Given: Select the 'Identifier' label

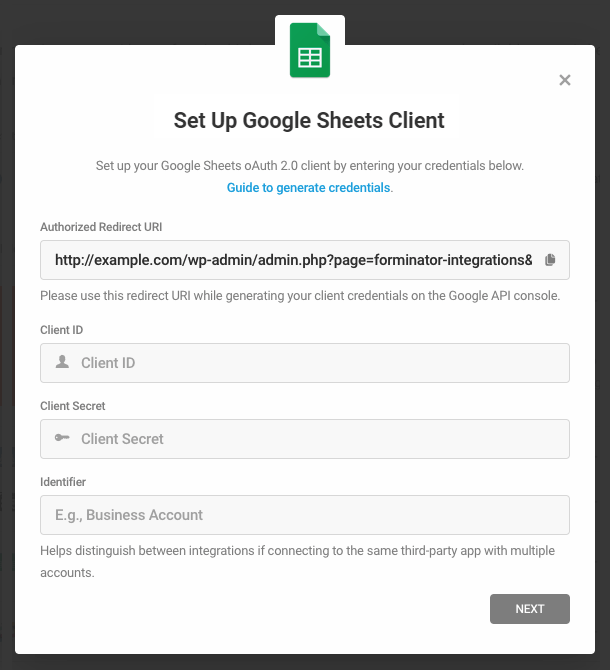Looking at the screenshot, I should [63, 482].
